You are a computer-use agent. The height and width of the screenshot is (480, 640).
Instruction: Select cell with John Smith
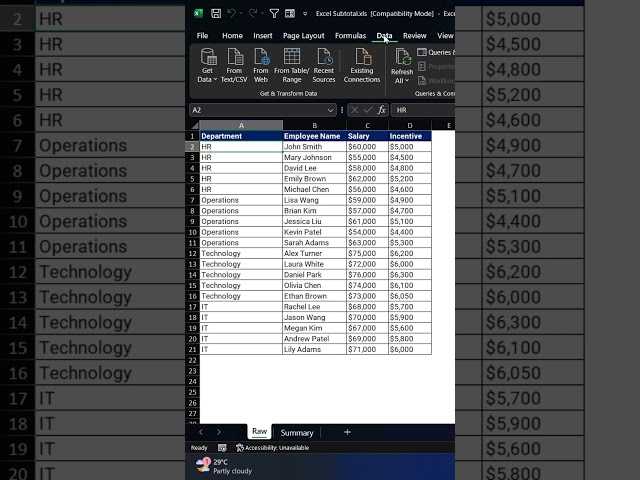coord(314,147)
